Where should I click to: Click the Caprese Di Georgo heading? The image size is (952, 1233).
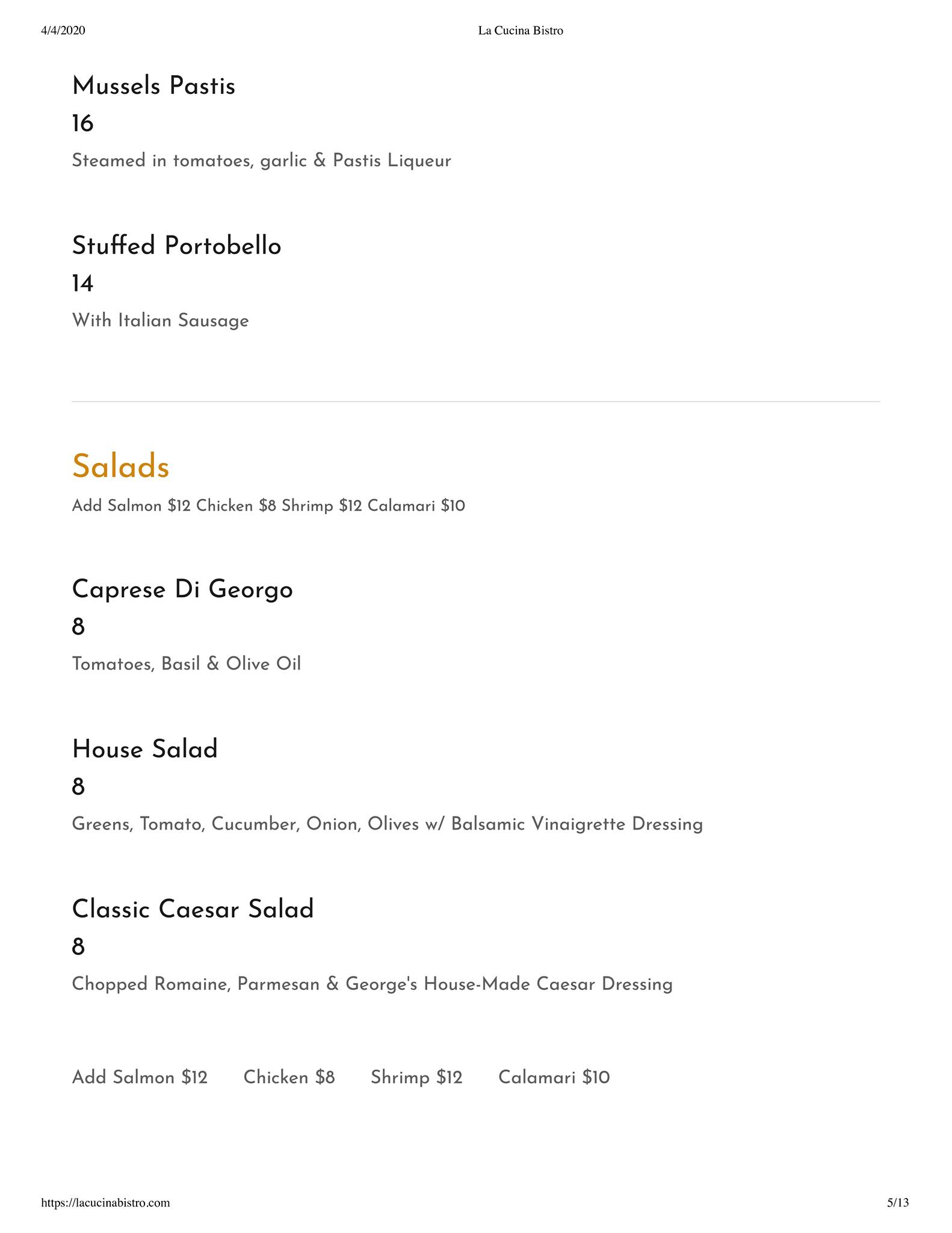coord(182,589)
